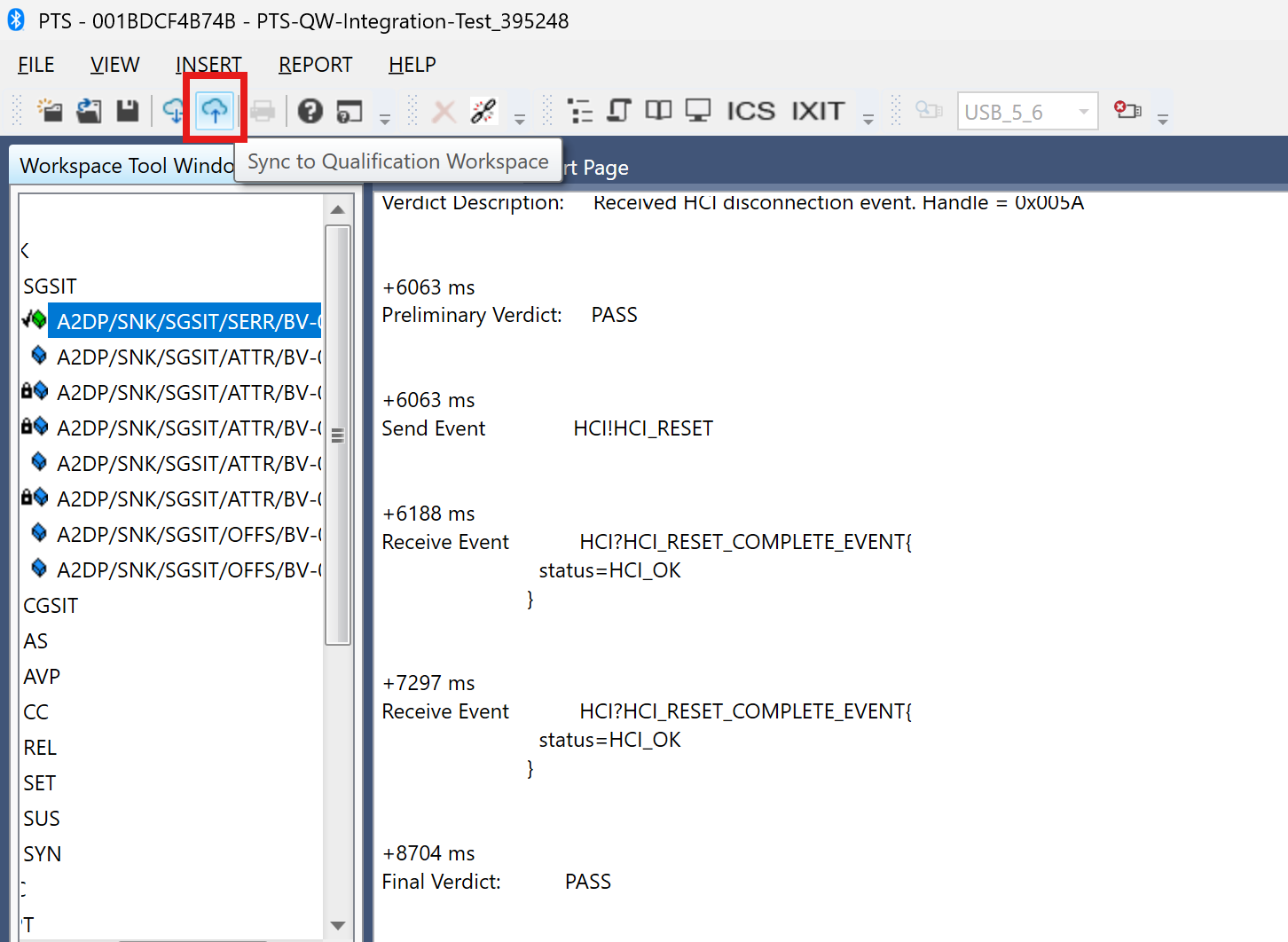Click the printer icon in the toolbar

click(263, 111)
